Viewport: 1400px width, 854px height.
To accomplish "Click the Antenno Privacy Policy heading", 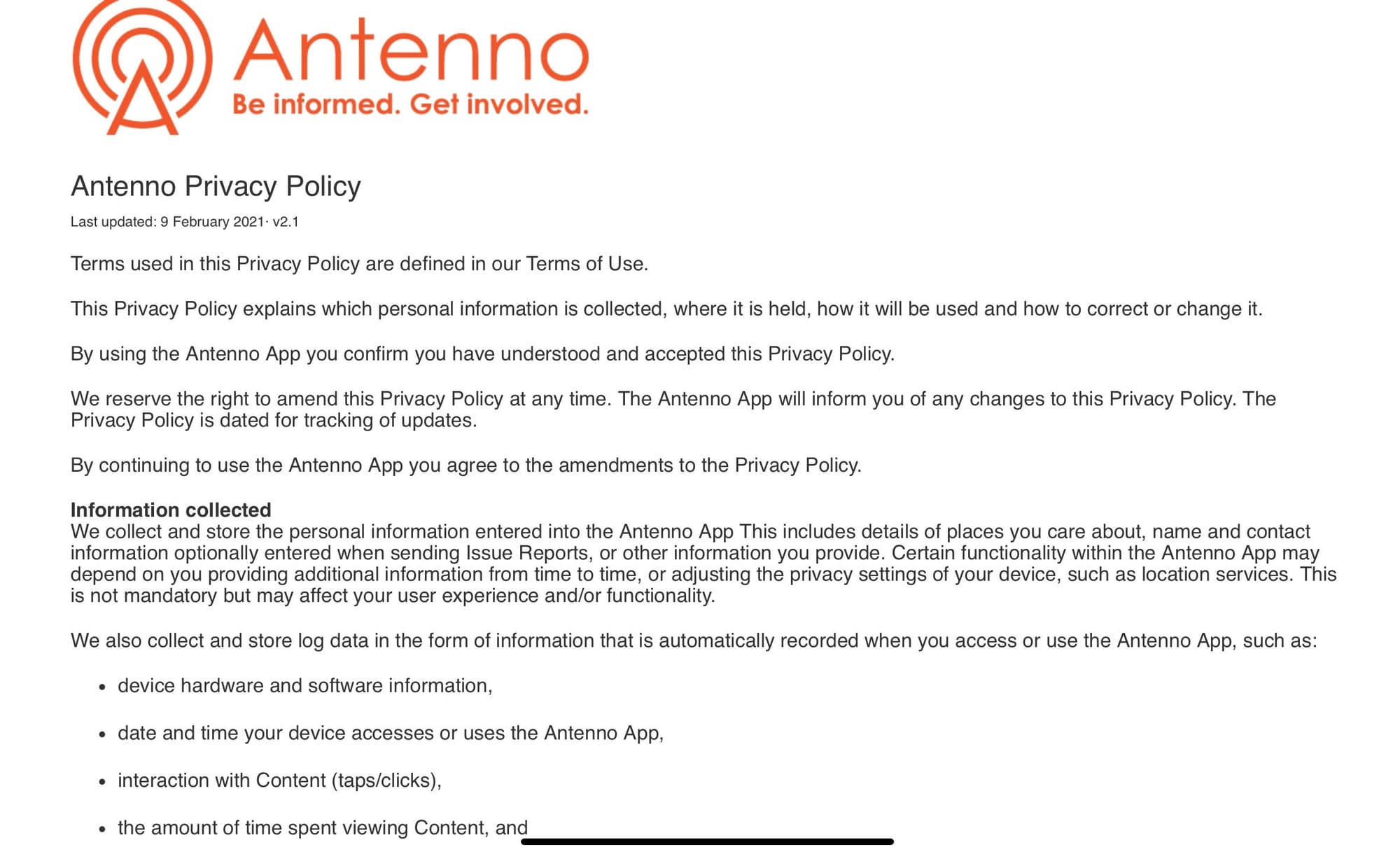I will click(216, 186).
